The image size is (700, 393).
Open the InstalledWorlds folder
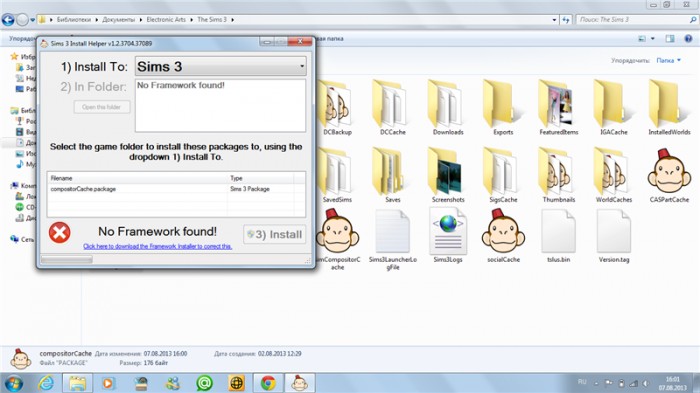coord(669,108)
